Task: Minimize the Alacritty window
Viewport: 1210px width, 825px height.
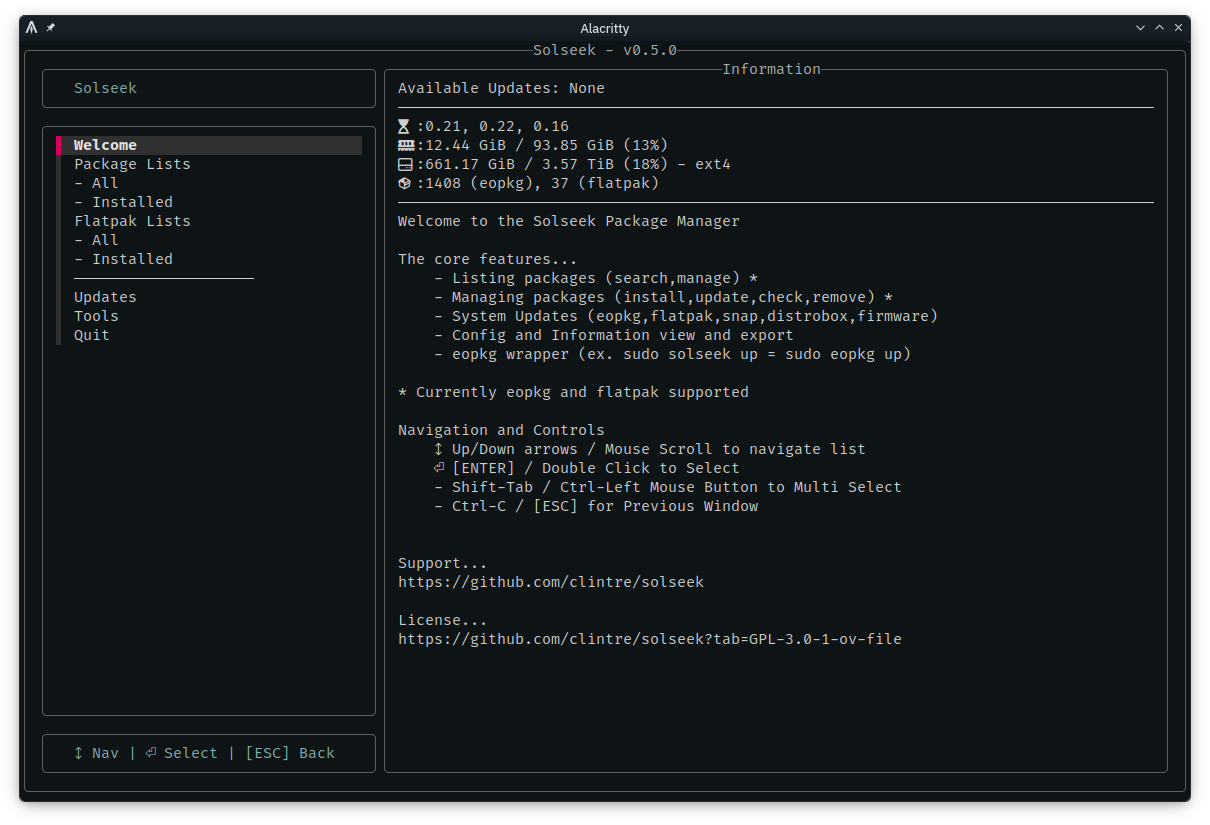Action: [x=1140, y=28]
